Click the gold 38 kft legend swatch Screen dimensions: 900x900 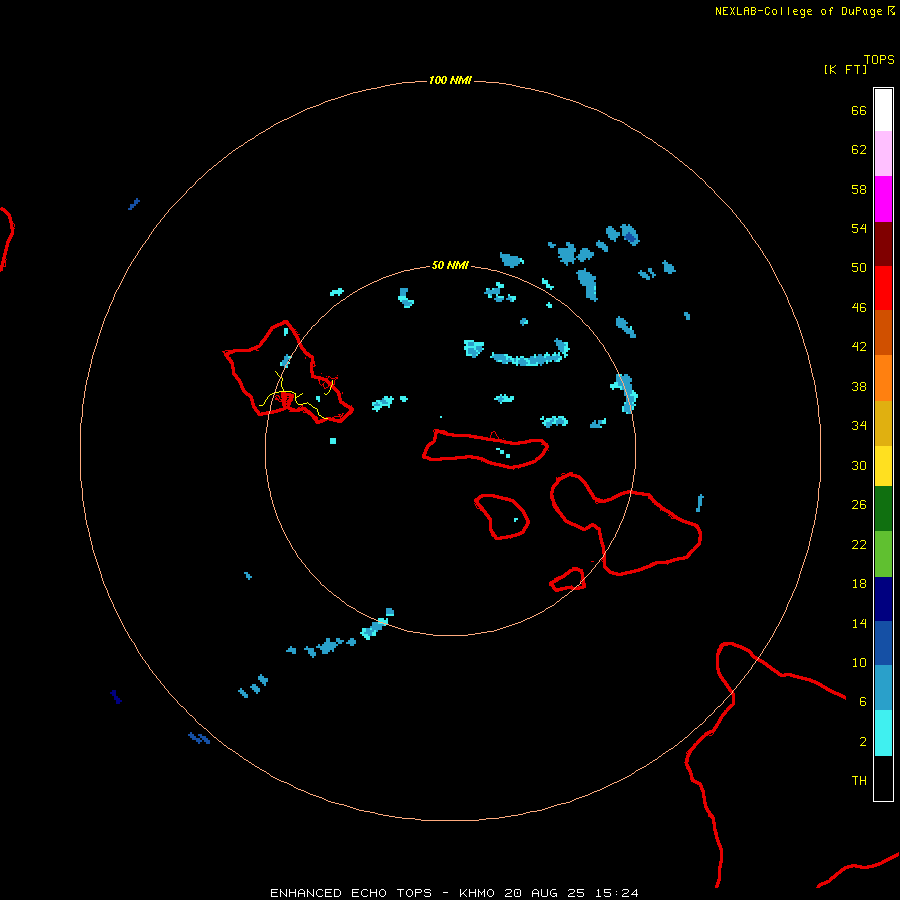tap(883, 422)
